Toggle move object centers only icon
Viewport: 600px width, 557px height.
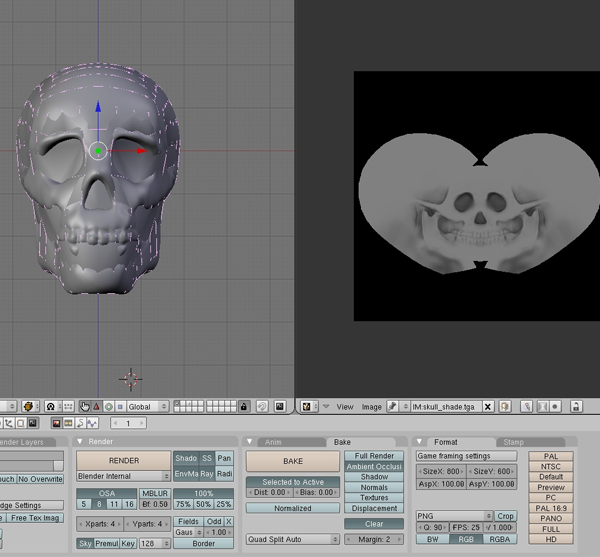click(68, 406)
